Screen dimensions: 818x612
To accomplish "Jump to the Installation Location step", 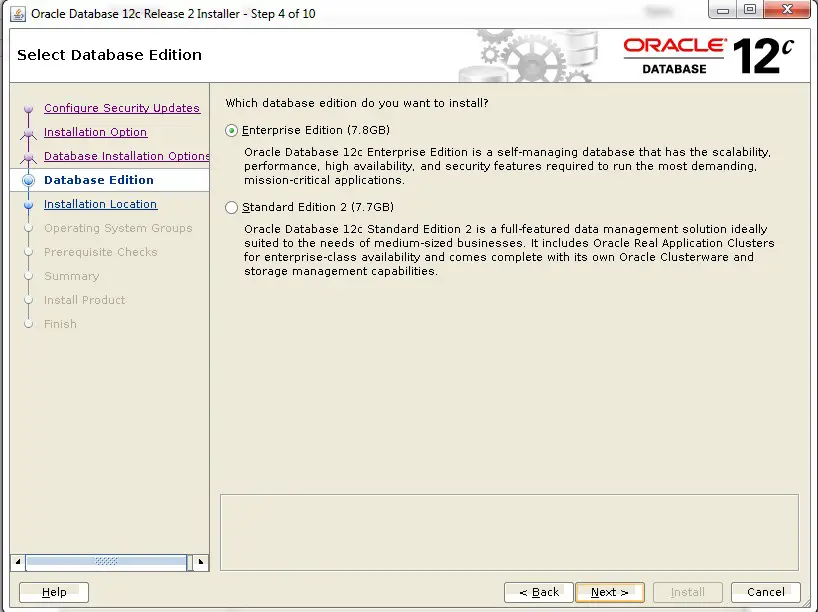I will coord(100,204).
